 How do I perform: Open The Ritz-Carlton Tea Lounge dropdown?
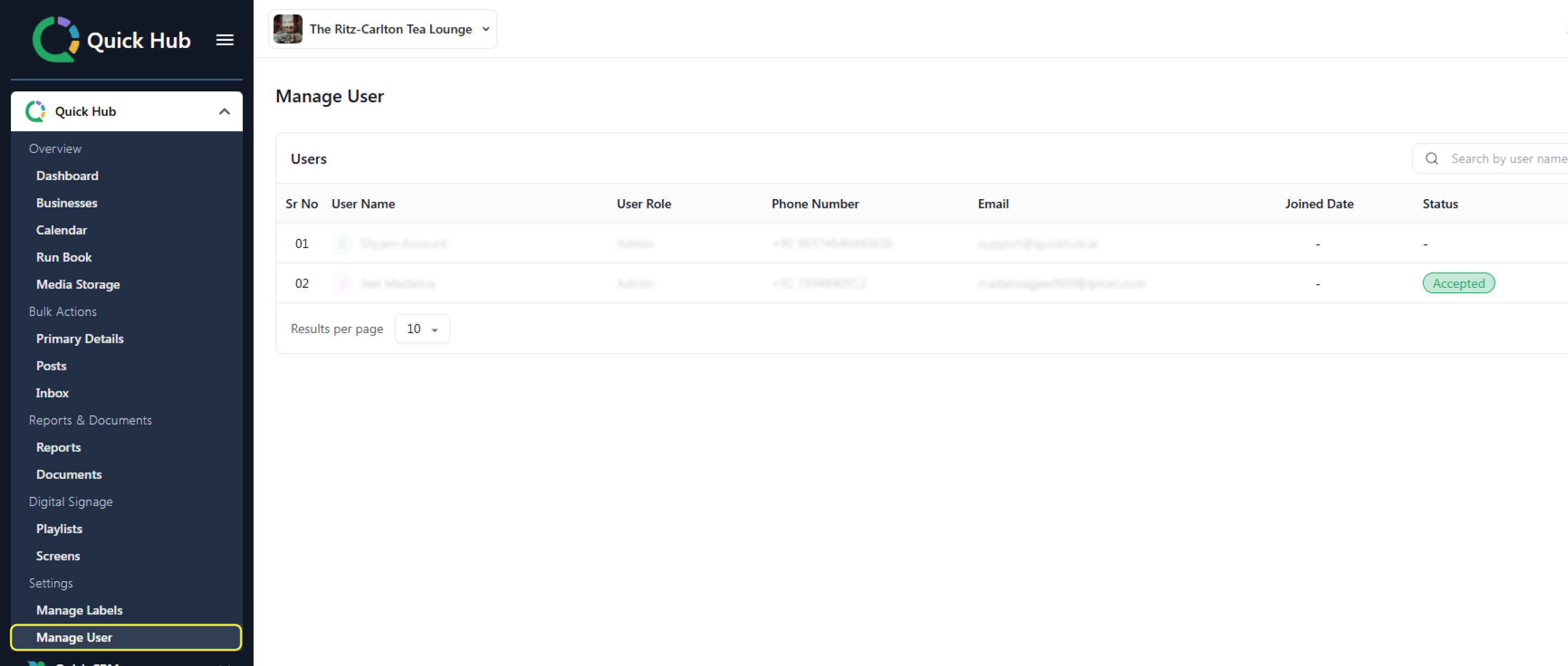pyautogui.click(x=485, y=29)
